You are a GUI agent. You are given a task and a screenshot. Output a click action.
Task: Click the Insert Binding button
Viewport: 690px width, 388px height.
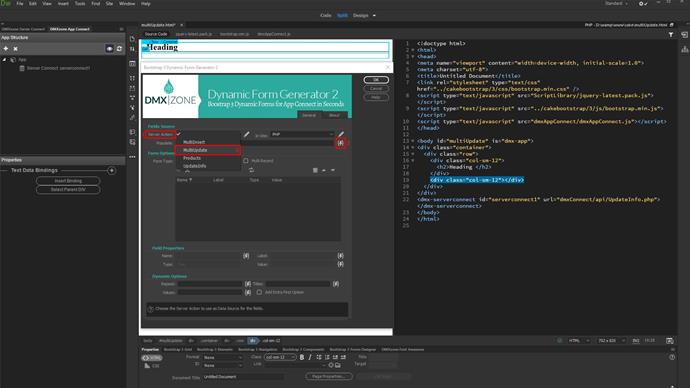tap(68, 181)
